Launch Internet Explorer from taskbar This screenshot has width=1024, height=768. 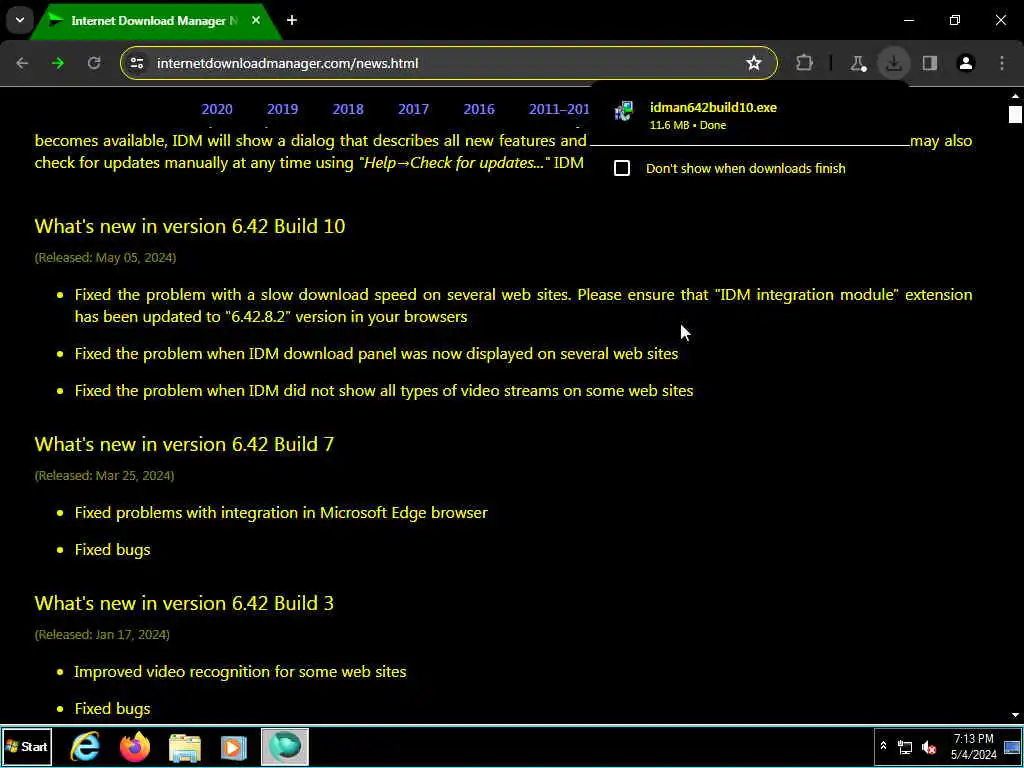click(x=85, y=746)
